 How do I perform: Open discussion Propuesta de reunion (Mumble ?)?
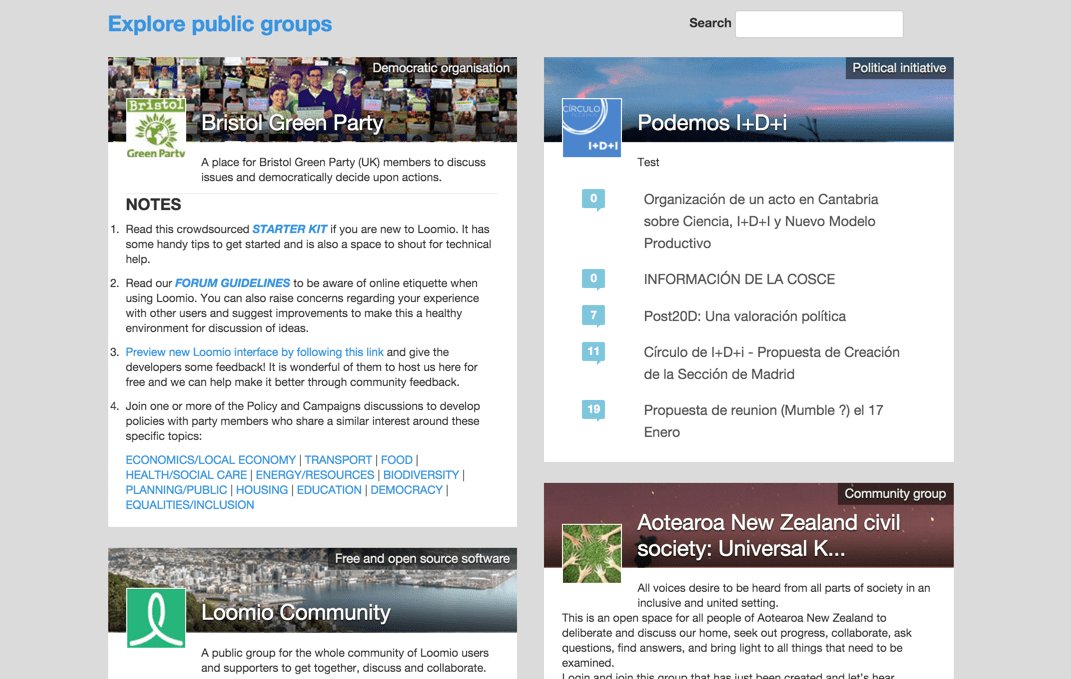click(x=764, y=421)
